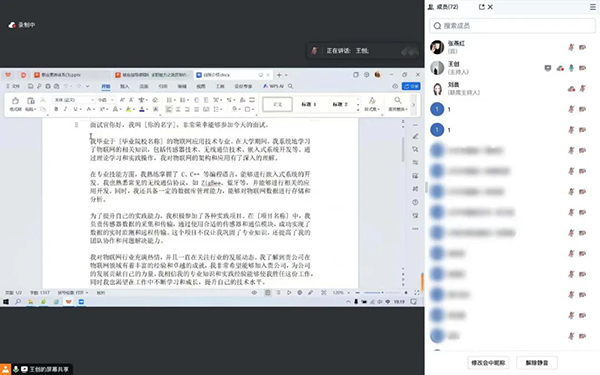The width and height of the screenshot is (600, 375).
Task: Open the Windows Start button in shared screen
Action: coord(6,302)
